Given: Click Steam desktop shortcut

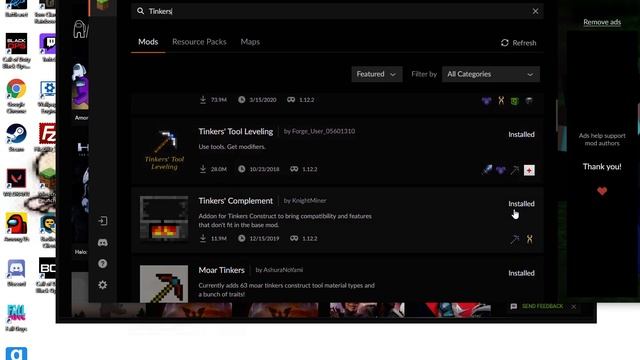Looking at the screenshot, I should tap(16, 138).
